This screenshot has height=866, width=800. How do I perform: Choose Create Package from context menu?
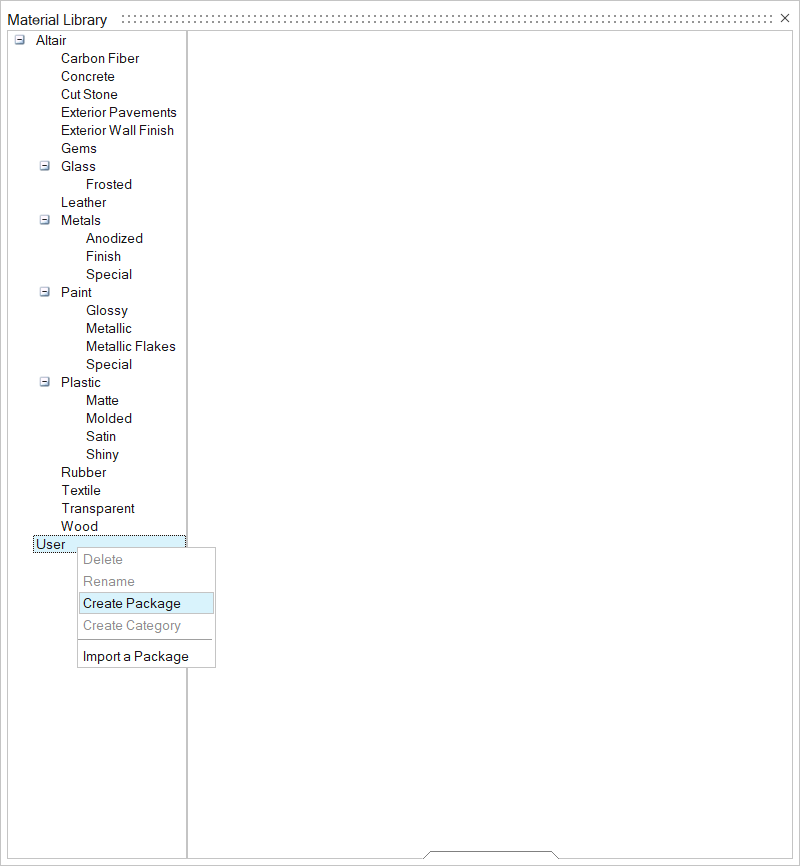(132, 603)
